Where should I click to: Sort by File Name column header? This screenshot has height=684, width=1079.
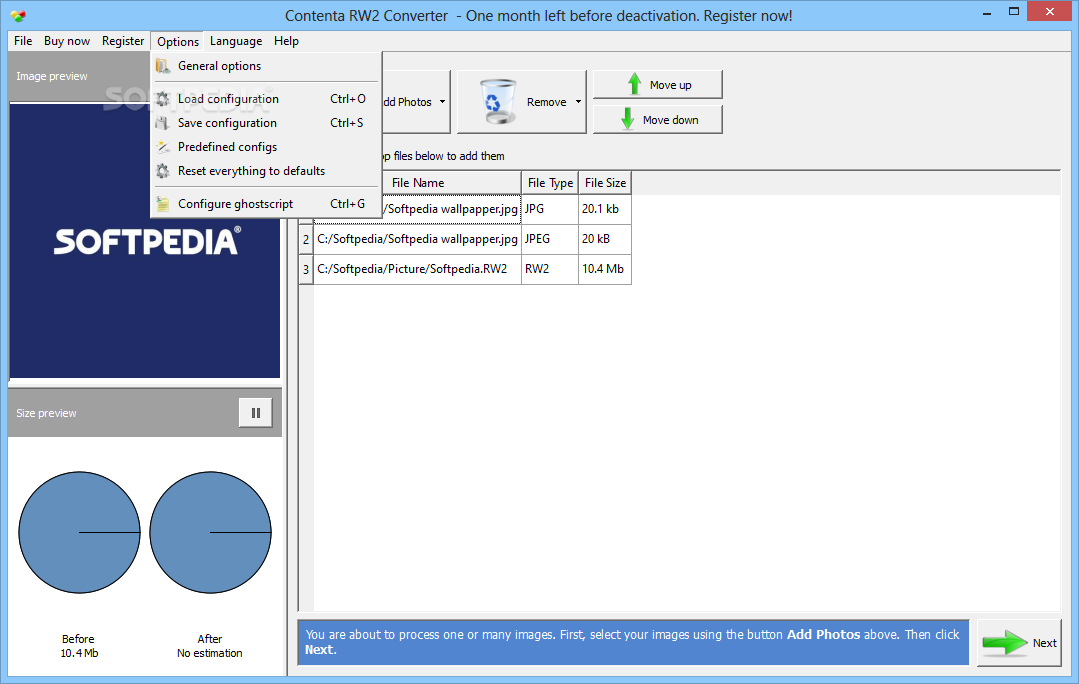418,183
